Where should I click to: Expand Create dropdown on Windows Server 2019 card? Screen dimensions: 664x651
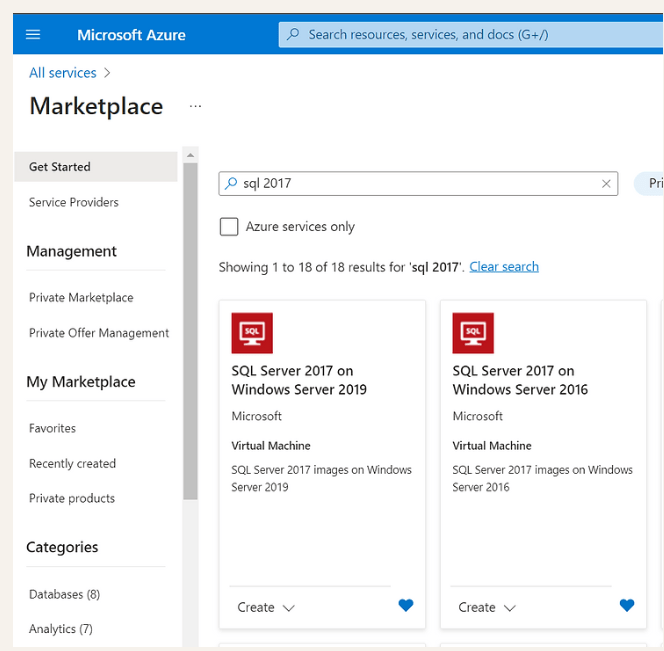click(266, 607)
